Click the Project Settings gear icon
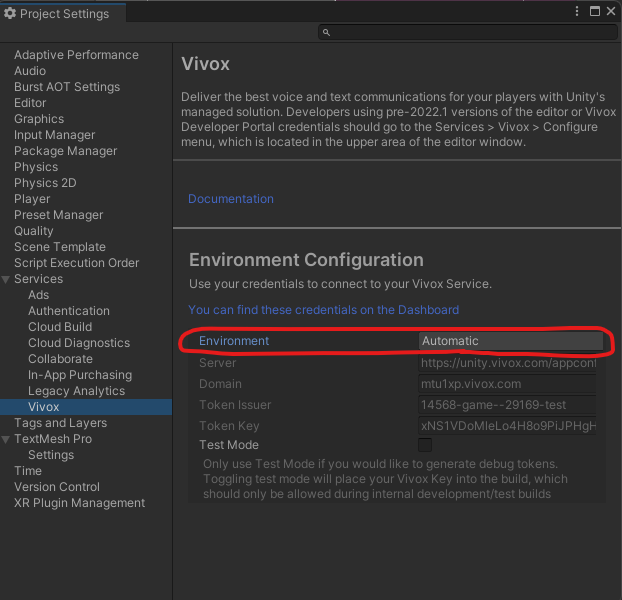The height and width of the screenshot is (600, 622). pos(10,13)
